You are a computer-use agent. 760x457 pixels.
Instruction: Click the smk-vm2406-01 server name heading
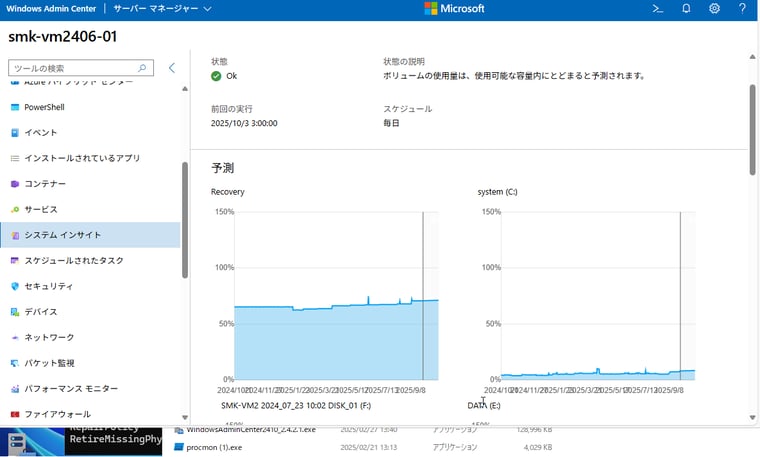[63, 36]
